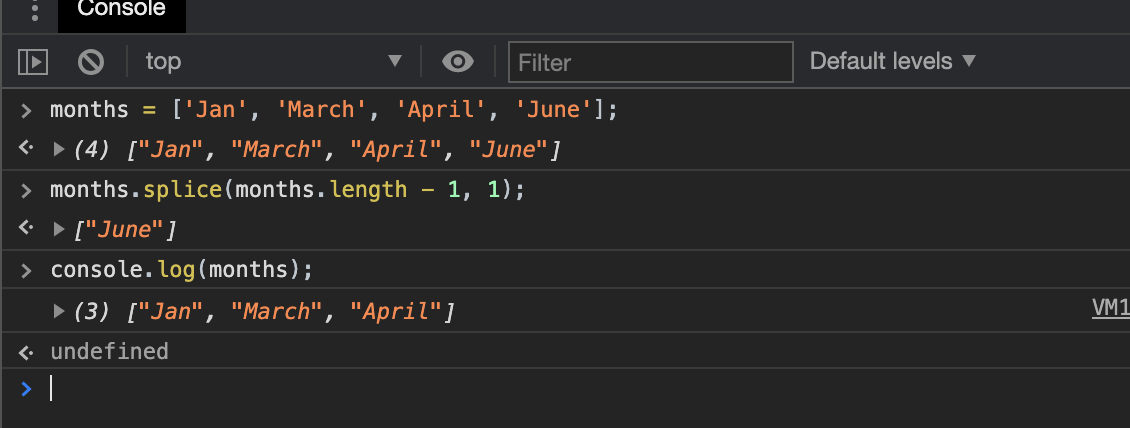Screen dimensions: 1130x428
Task: Switch to the Console tab
Action: (x=121, y=10)
